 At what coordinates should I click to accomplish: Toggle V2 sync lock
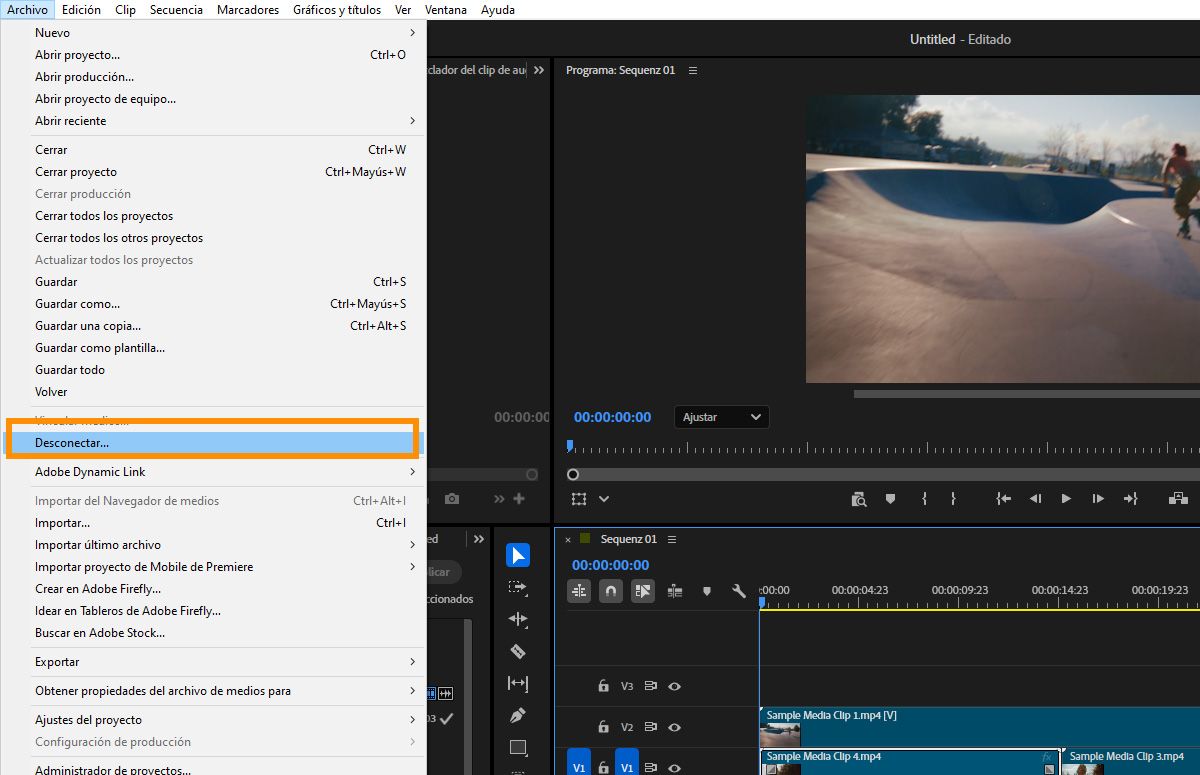(x=650, y=727)
